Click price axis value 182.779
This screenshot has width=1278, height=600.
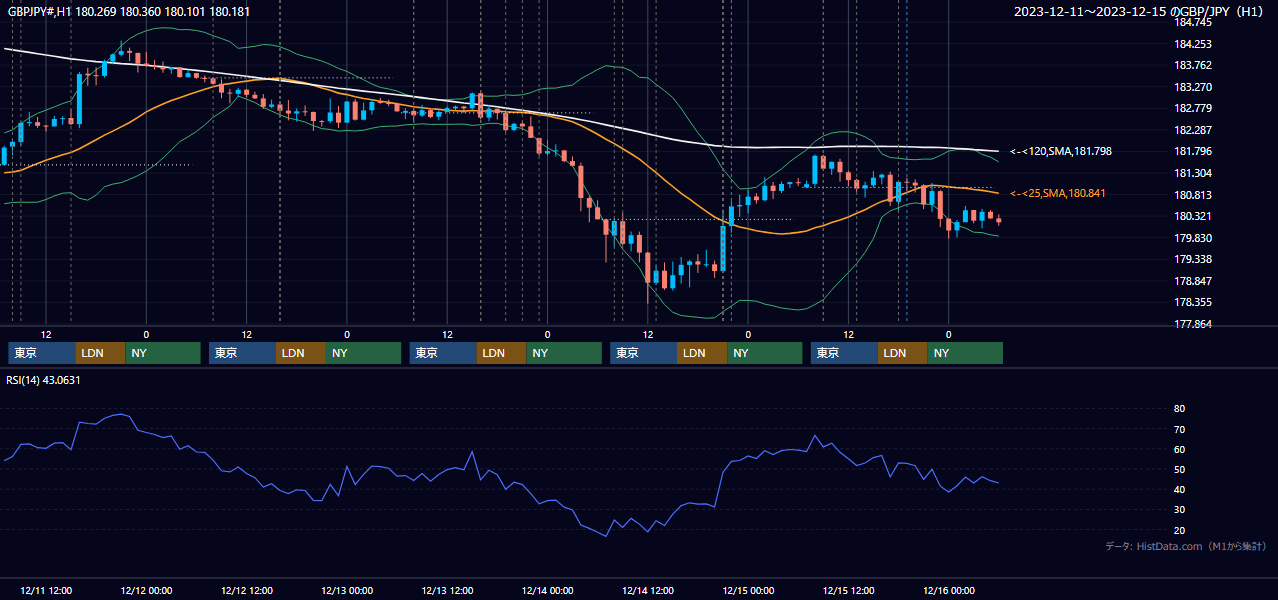(x=1193, y=109)
